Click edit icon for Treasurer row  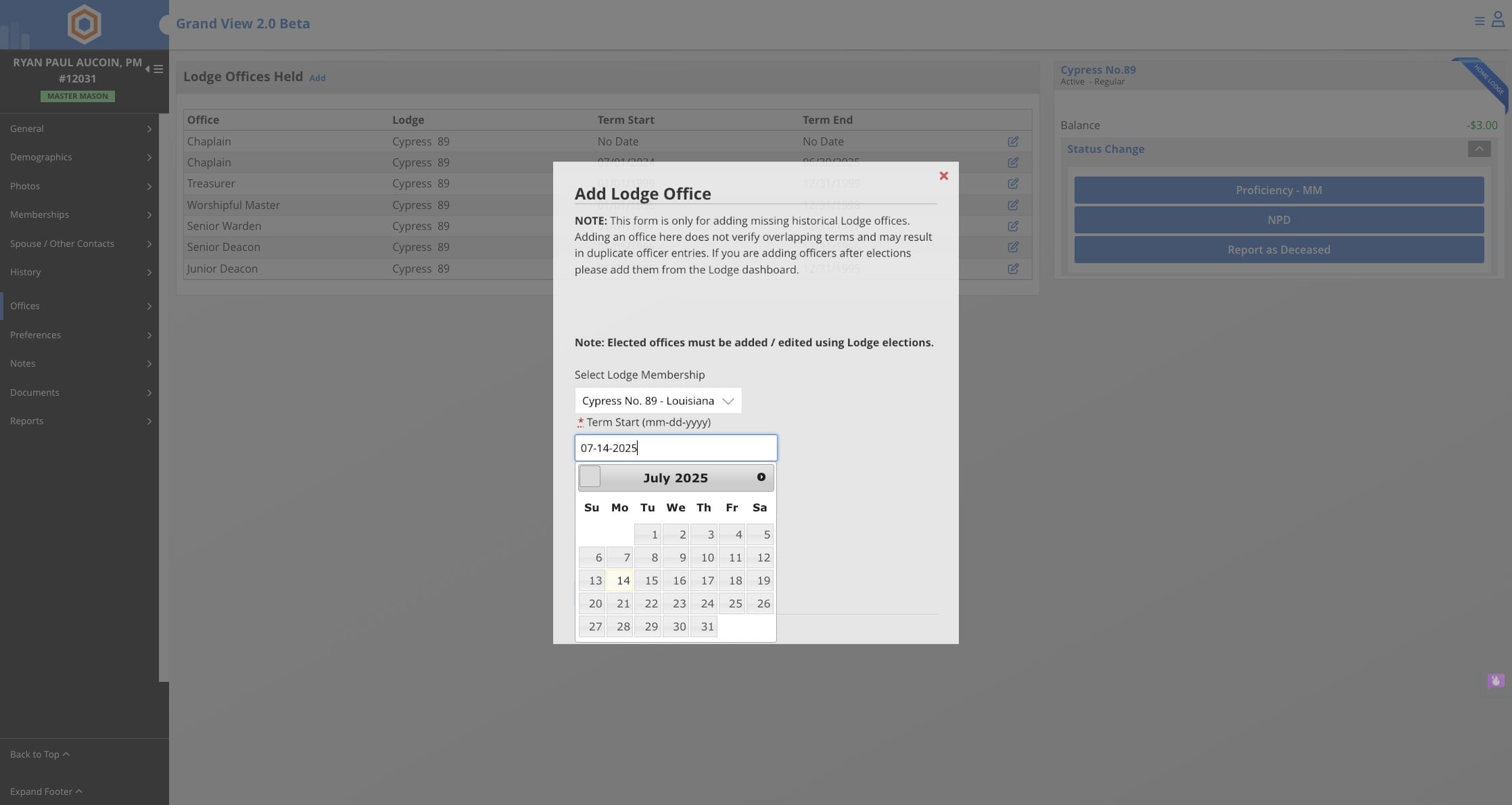click(x=1012, y=183)
